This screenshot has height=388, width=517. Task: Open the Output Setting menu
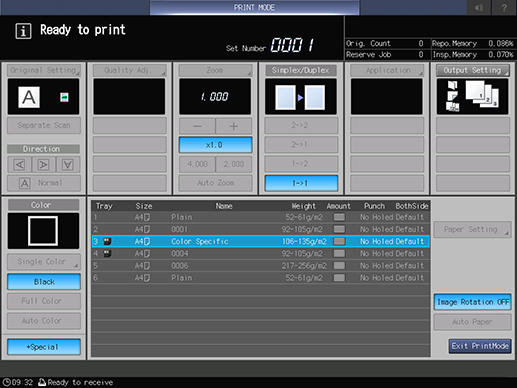tap(473, 70)
